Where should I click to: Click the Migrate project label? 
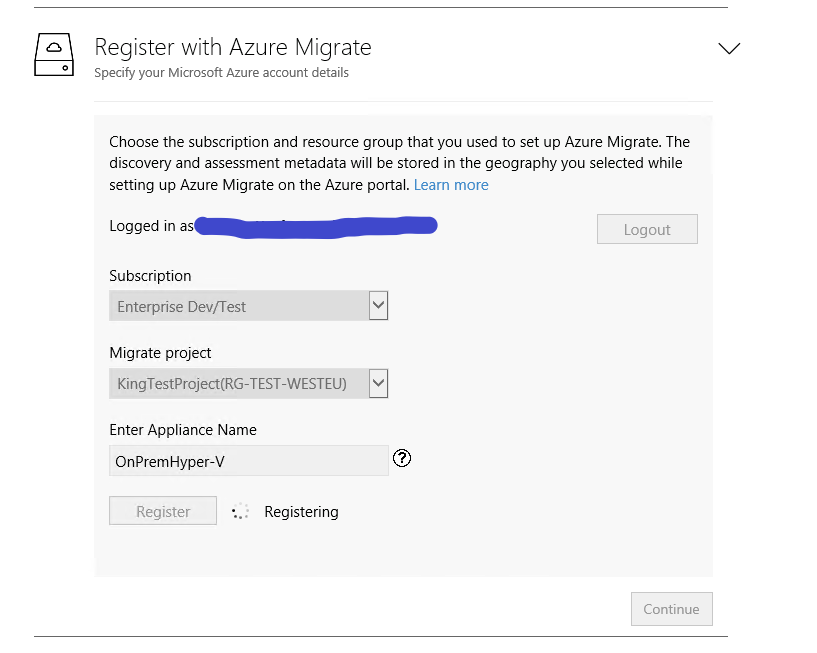click(x=160, y=353)
